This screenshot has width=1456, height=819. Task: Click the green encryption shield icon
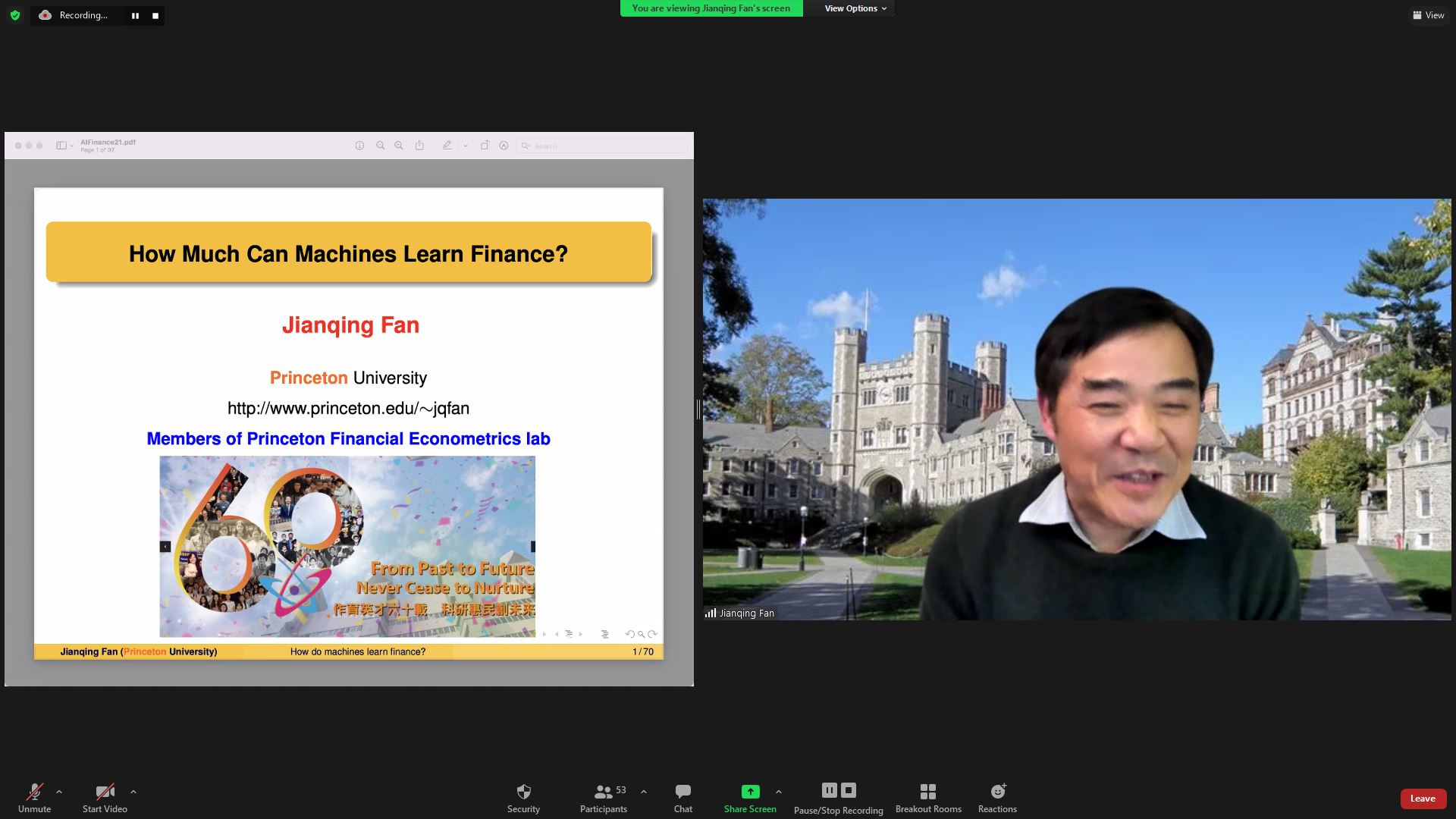coord(15,15)
